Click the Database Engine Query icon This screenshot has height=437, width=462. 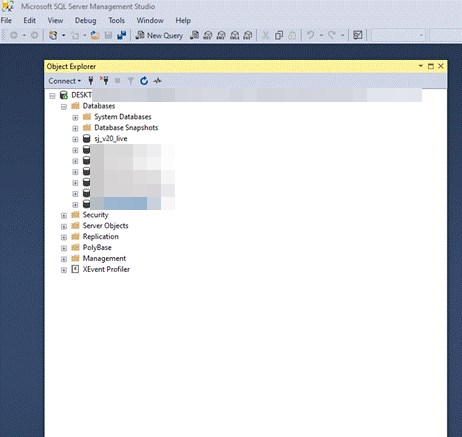click(194, 35)
